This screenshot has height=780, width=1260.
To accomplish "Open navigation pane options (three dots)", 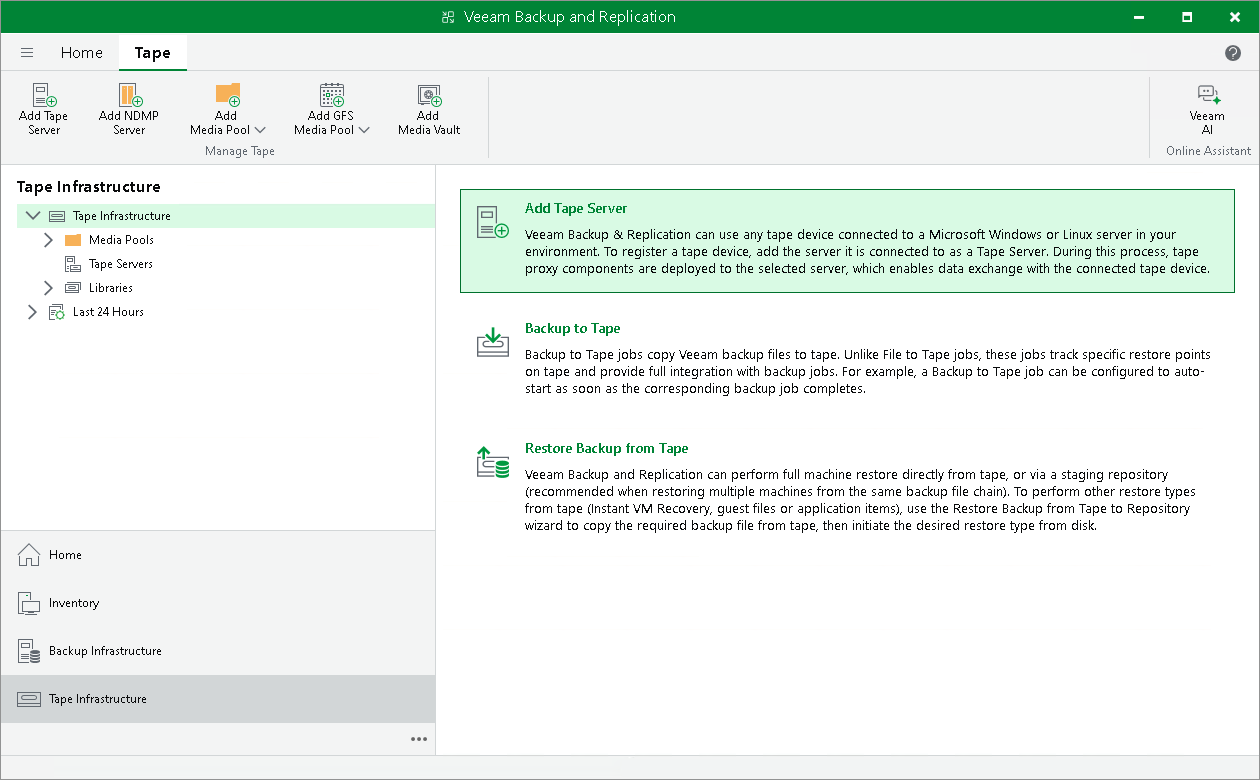I will (x=419, y=739).
